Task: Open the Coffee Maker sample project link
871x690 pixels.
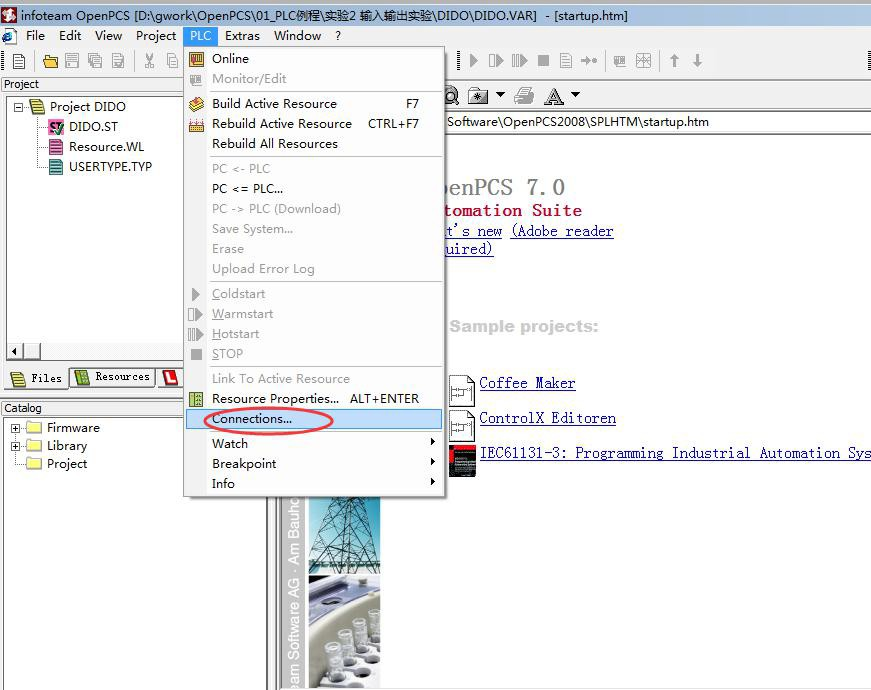Action: pos(527,383)
